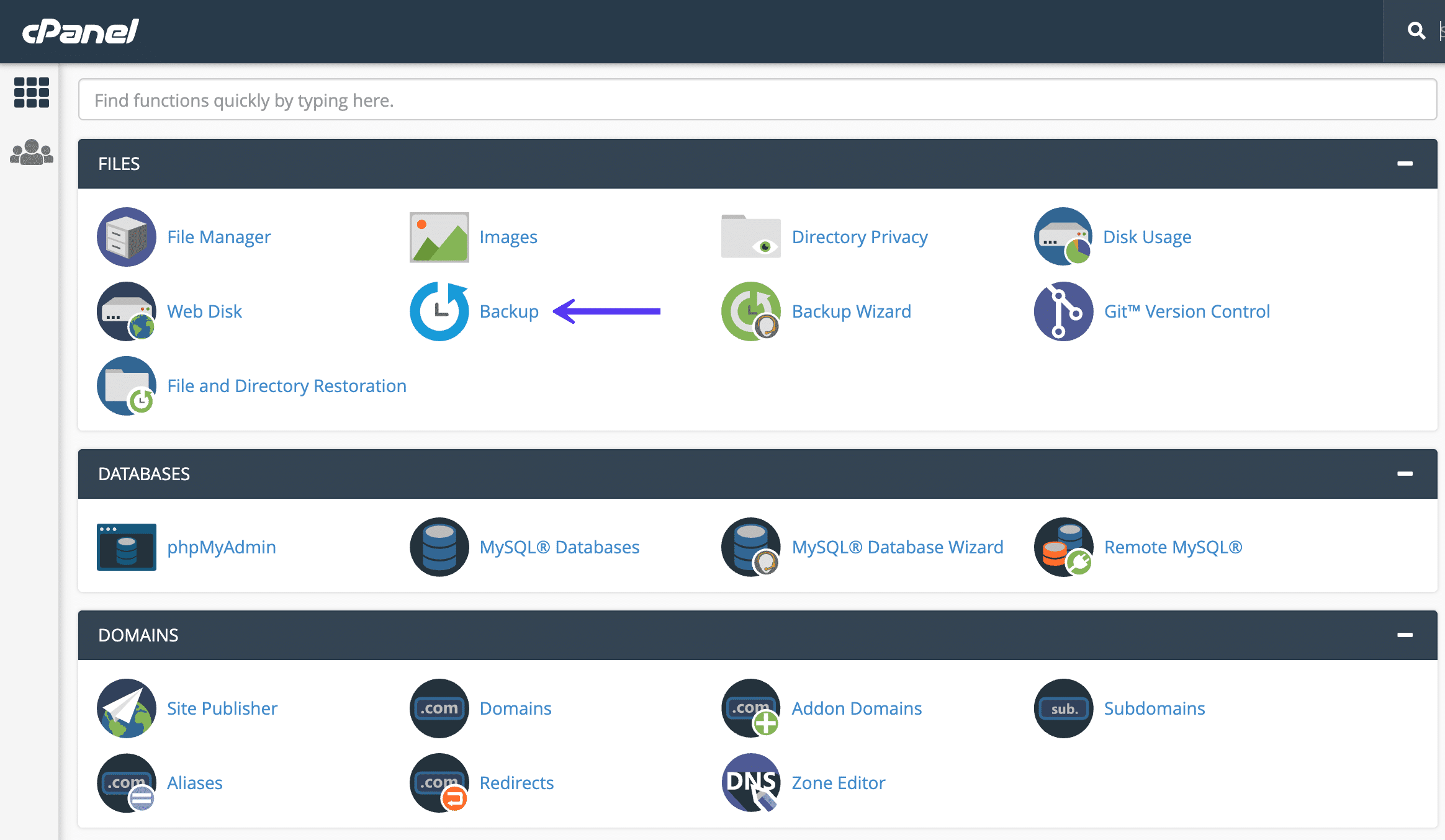Click the MySQL Database Wizard icon
The width and height of the screenshot is (1445, 840).
coord(751,546)
